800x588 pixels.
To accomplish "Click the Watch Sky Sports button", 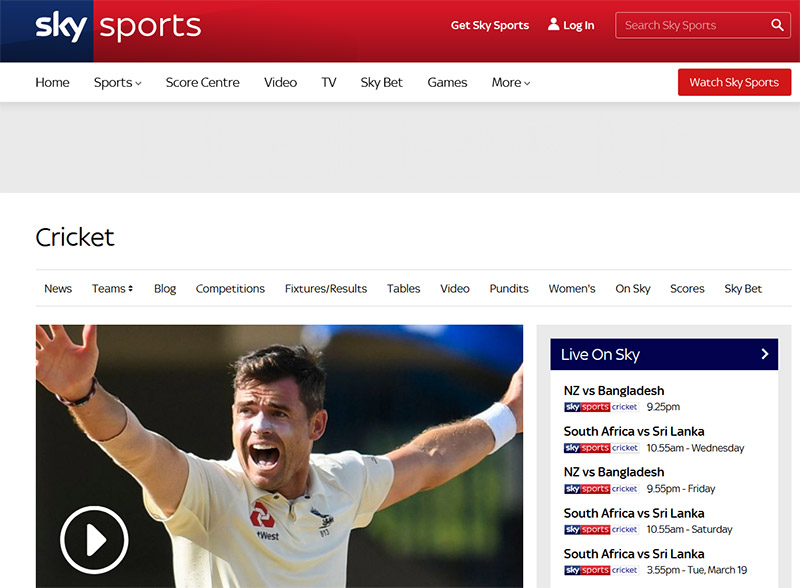I will coord(734,82).
